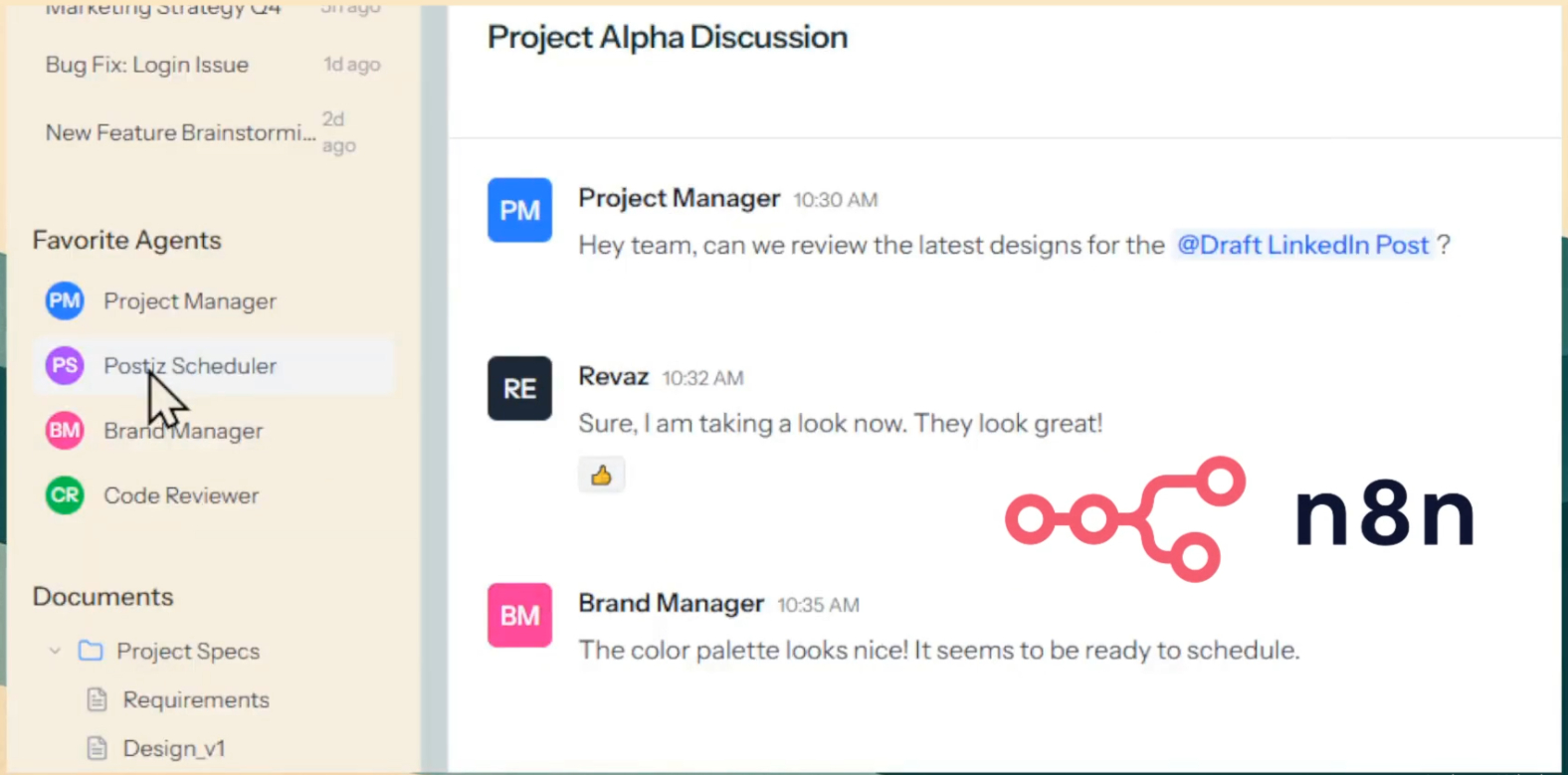Screen dimensions: 1568x775
Task: Click the Project Specs folder icon
Action: (91, 651)
